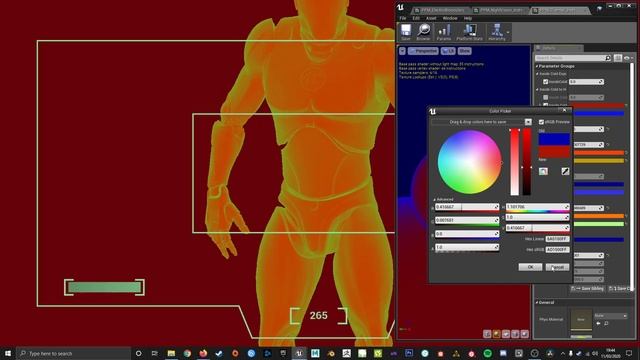Click the Alpha channel value field

(x=467, y=247)
